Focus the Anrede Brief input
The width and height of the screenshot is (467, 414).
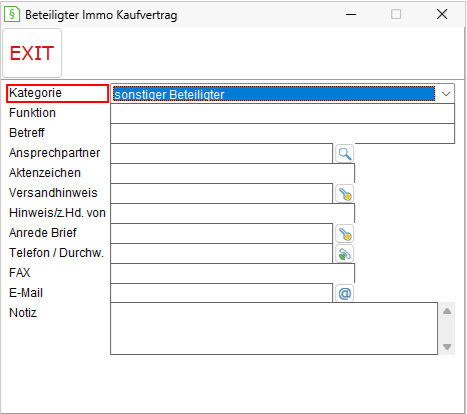tap(221, 234)
